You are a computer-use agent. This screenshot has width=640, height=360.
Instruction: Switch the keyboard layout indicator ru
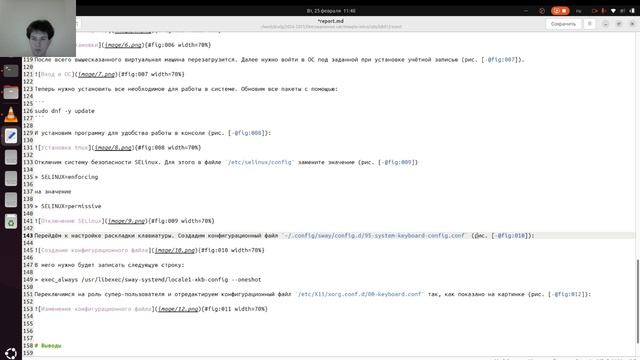[578, 11]
